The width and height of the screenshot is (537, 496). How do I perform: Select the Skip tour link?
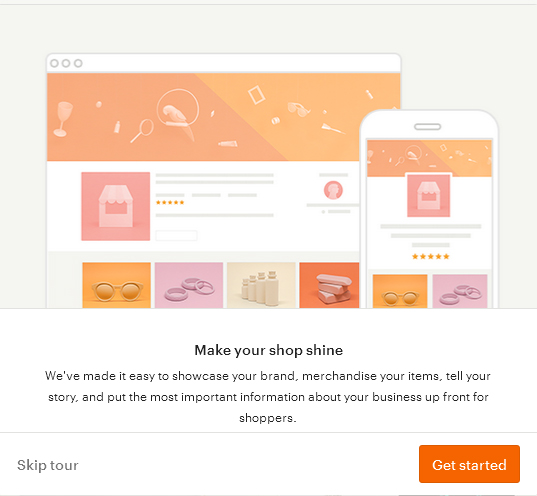click(48, 465)
